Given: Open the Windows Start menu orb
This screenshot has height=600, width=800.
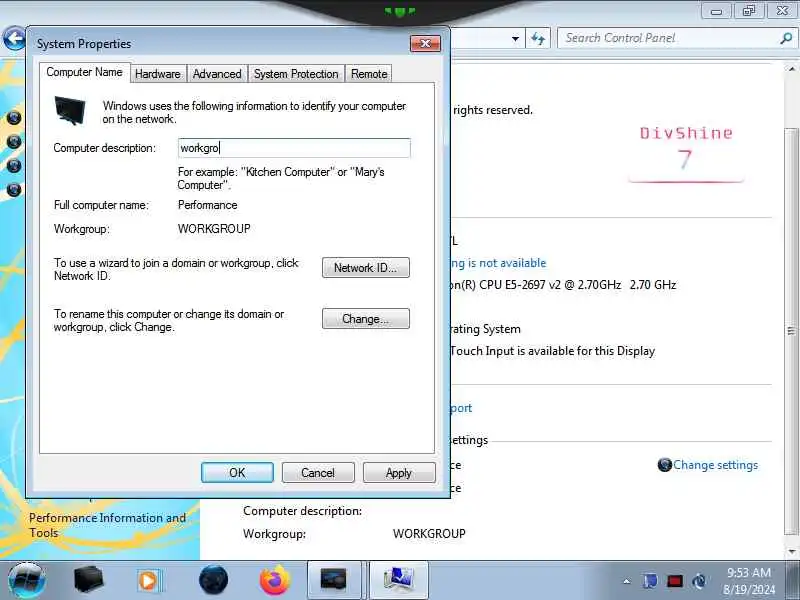Looking at the screenshot, I should pyautogui.click(x=27, y=581).
